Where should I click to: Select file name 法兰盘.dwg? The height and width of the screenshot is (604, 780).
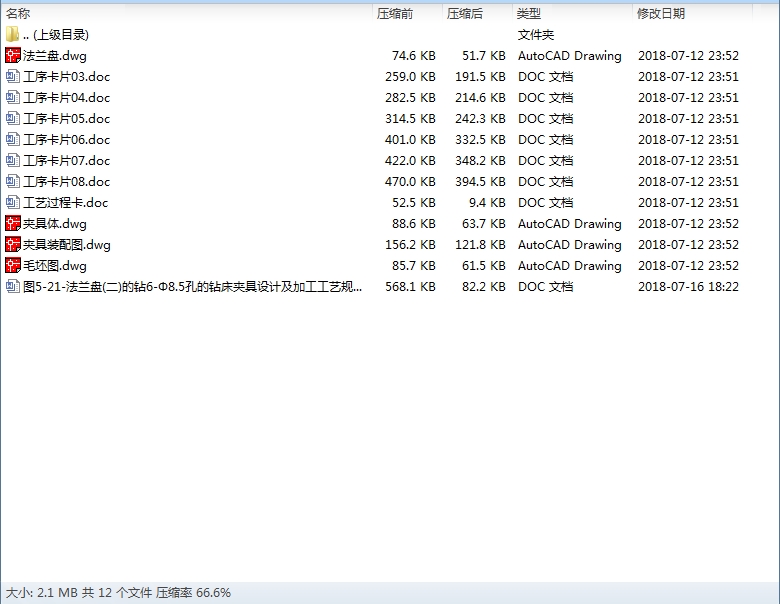pyautogui.click(x=55, y=56)
